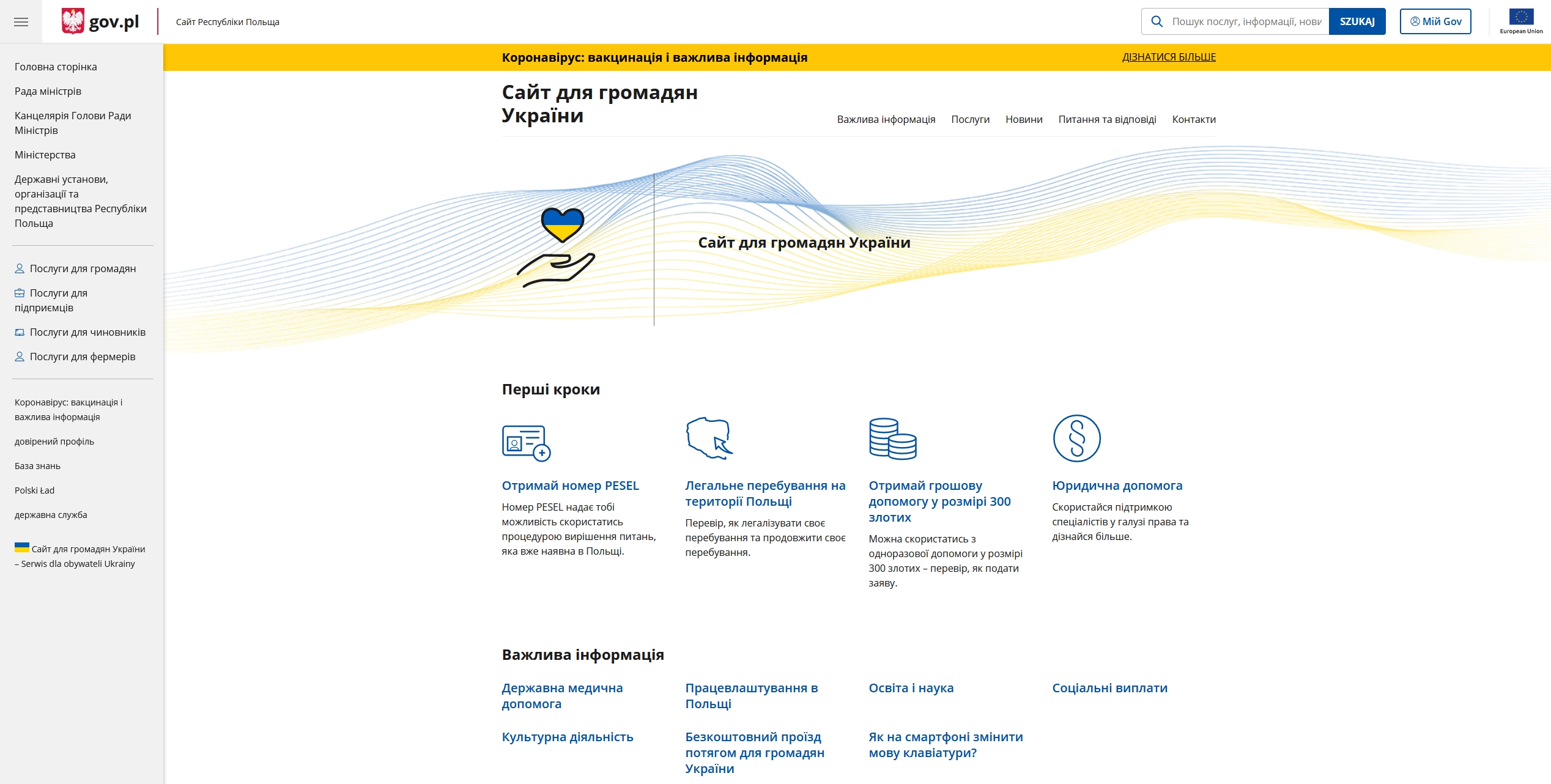Open Як на смартфоні змінити мову клавіатури
The image size is (1551, 784).
(x=946, y=745)
